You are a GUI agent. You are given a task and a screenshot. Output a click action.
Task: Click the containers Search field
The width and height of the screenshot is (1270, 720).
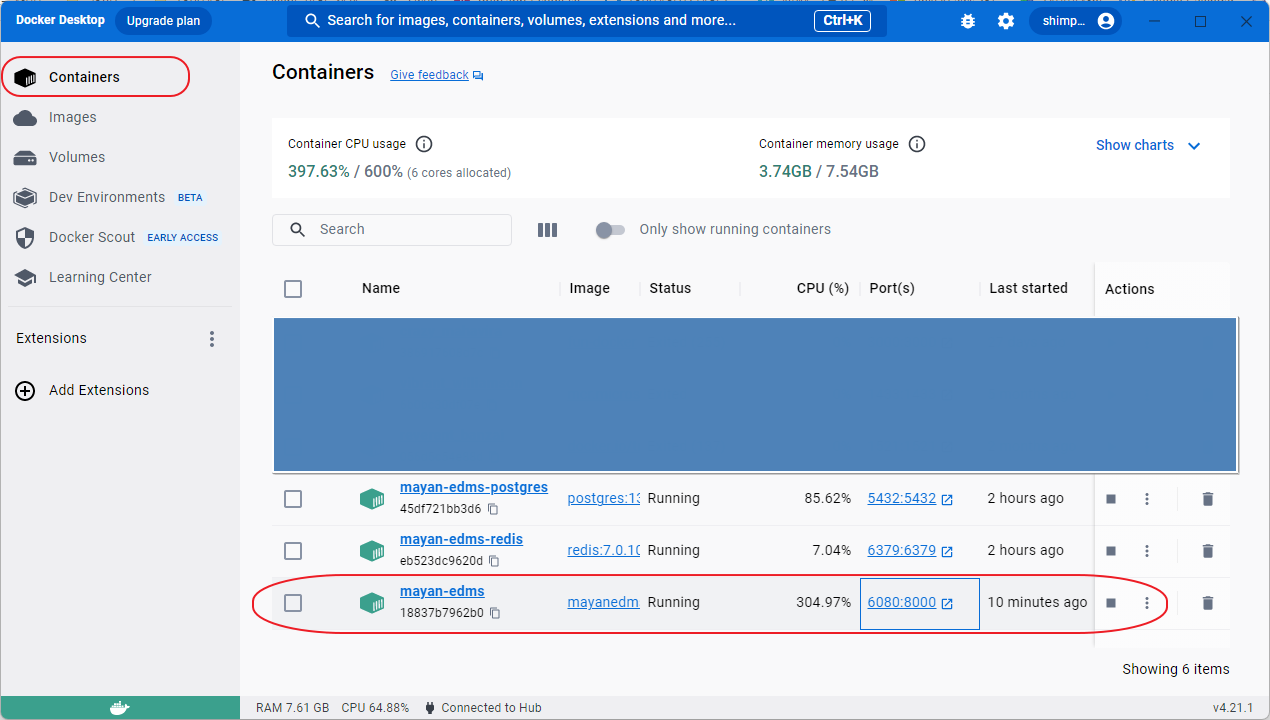pos(392,229)
